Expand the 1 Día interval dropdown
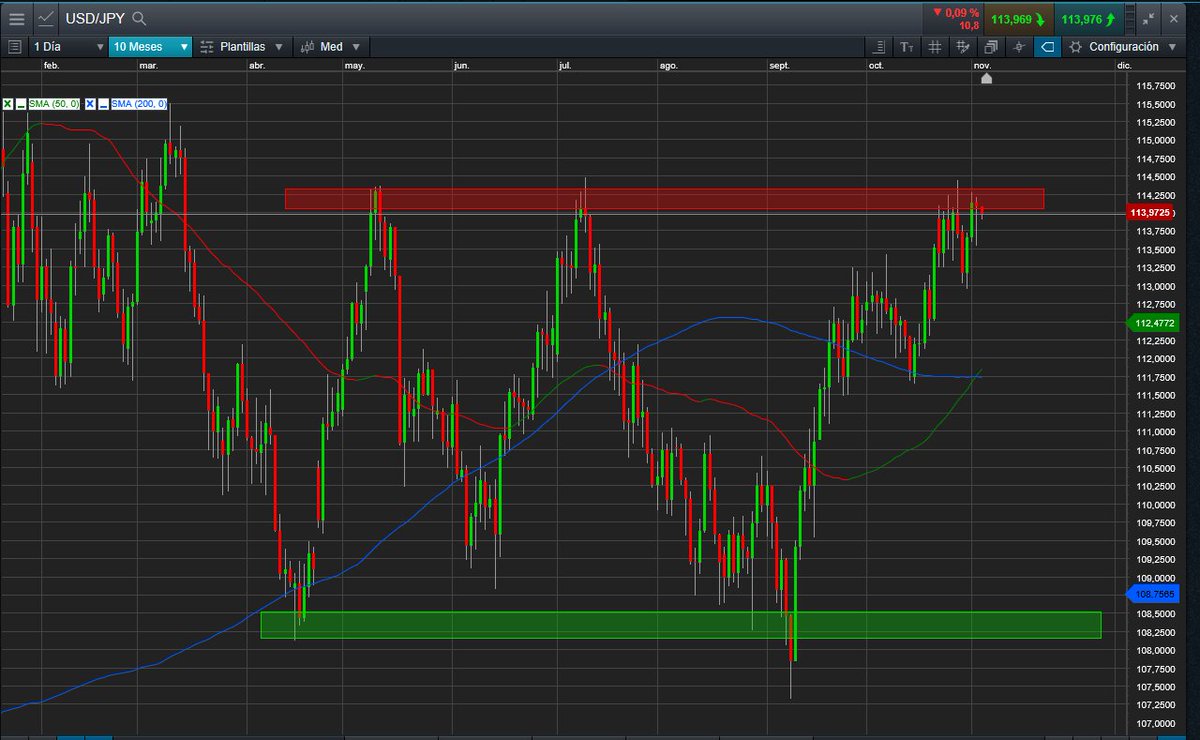 click(68, 46)
